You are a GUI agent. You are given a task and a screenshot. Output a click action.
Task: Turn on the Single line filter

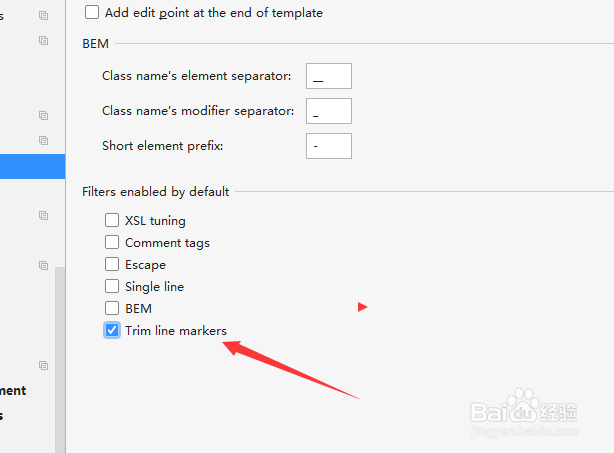(x=112, y=286)
